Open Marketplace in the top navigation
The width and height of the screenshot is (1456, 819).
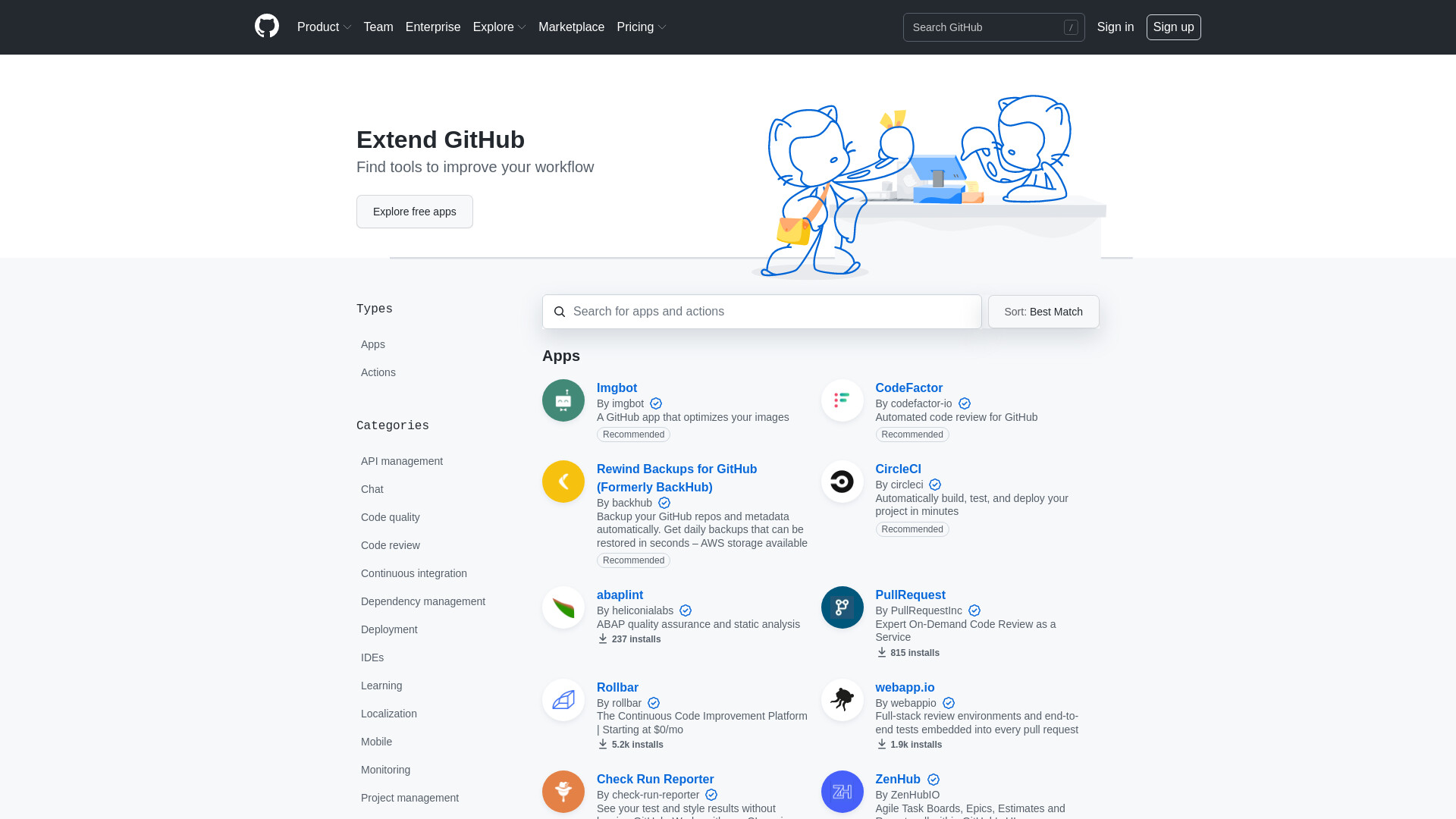[x=571, y=27]
